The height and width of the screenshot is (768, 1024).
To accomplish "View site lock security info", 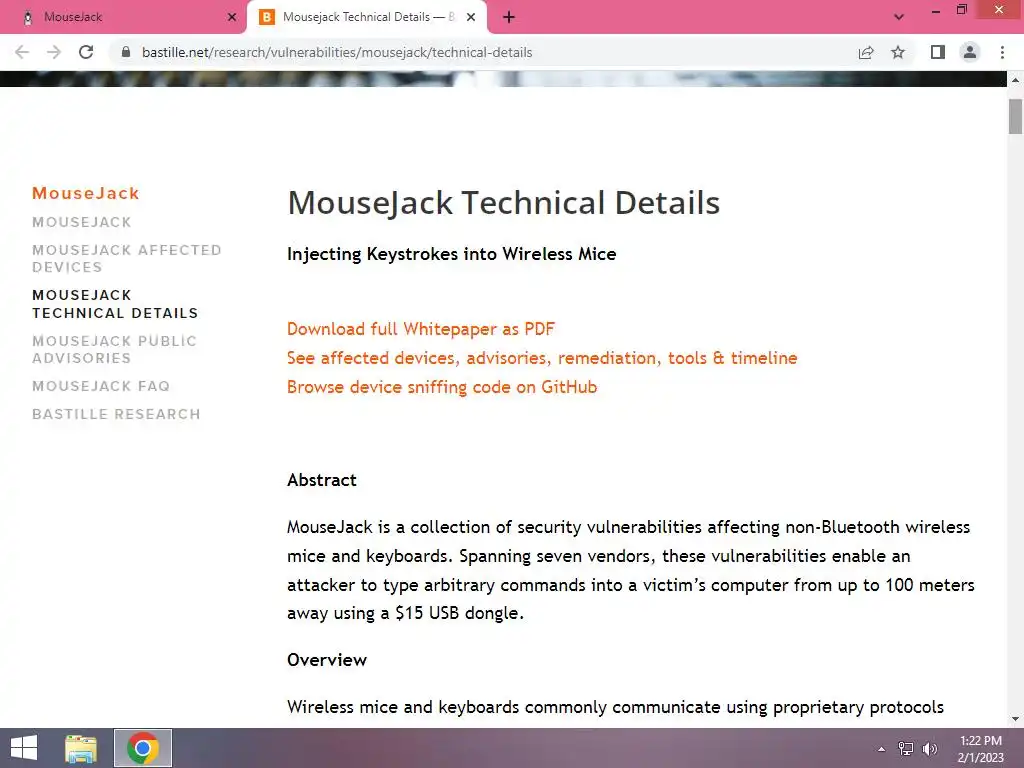I will pos(126,52).
